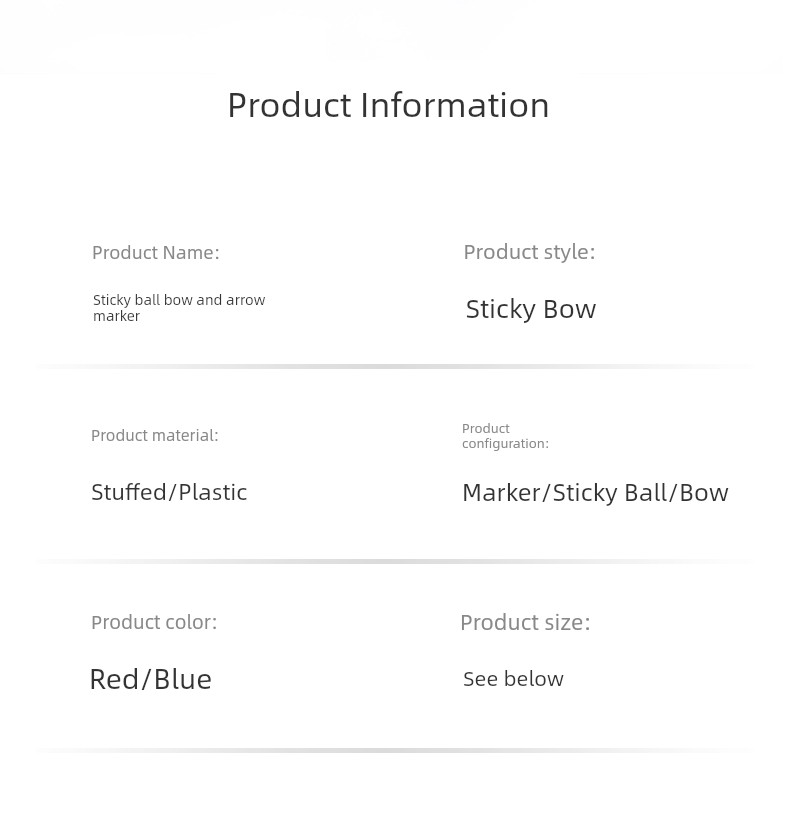Click the divider line under Product color row
The width and height of the screenshot is (790, 828).
click(x=395, y=750)
